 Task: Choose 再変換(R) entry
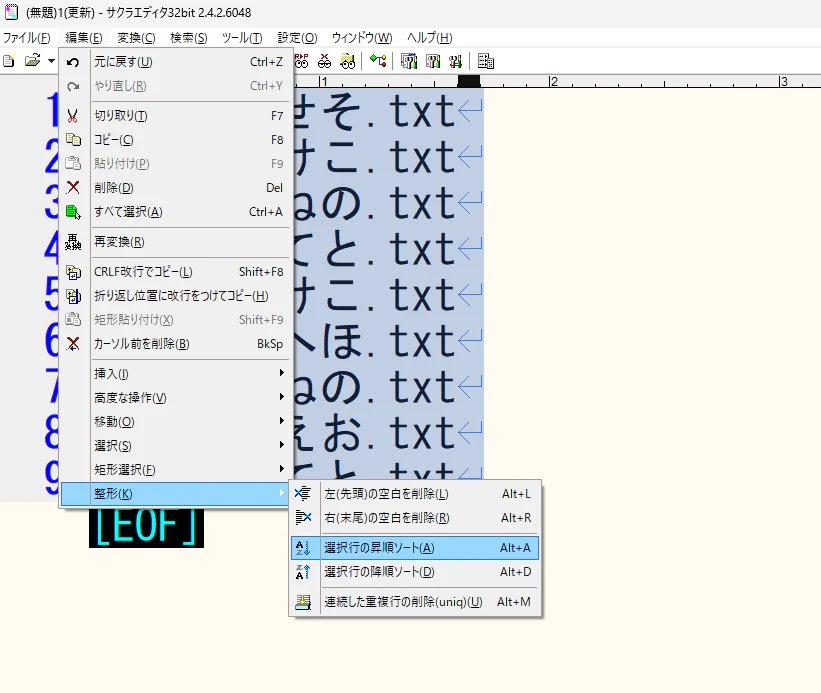tap(175, 242)
